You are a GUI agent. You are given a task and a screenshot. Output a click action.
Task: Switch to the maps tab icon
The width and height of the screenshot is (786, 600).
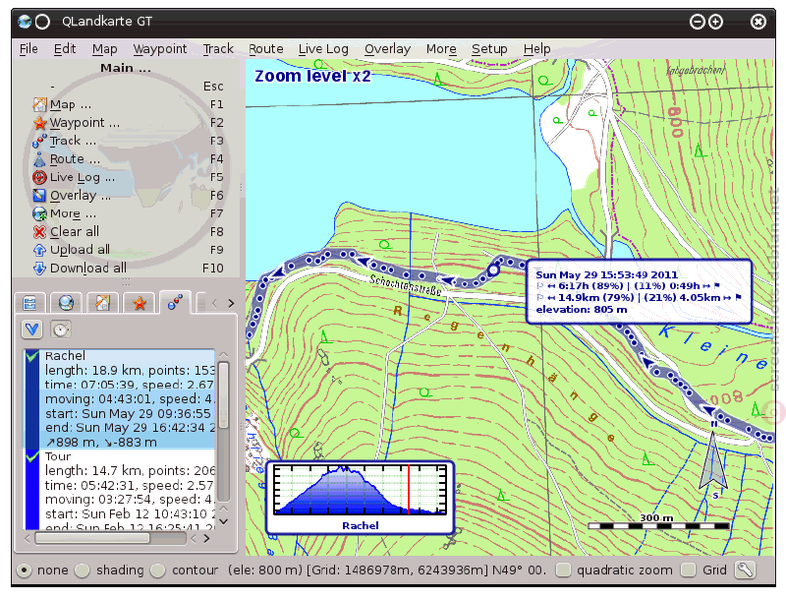point(102,303)
